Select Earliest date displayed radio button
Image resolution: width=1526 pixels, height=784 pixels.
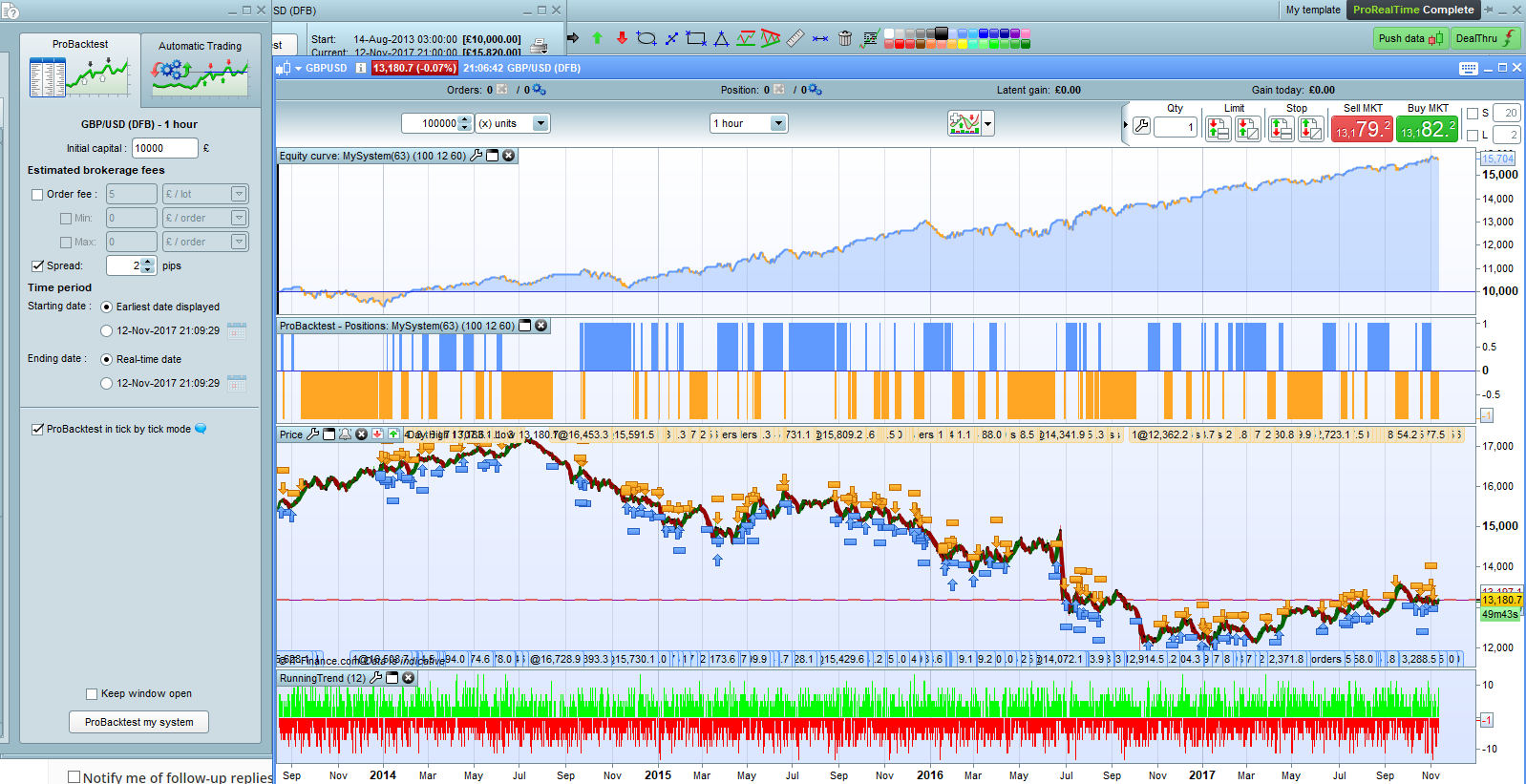click(106, 307)
